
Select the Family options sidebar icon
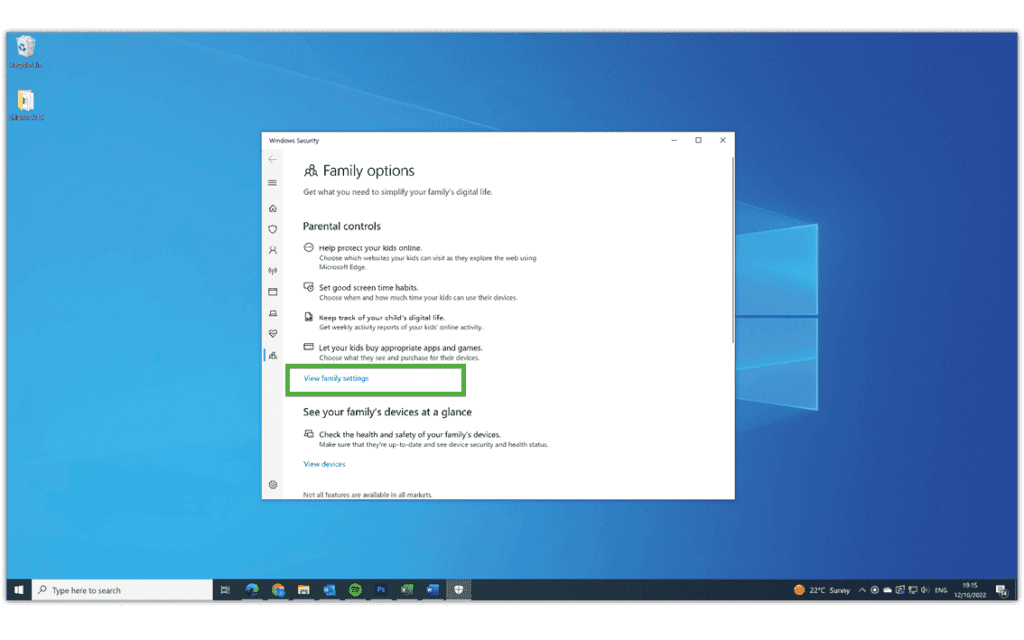pyautogui.click(x=272, y=354)
